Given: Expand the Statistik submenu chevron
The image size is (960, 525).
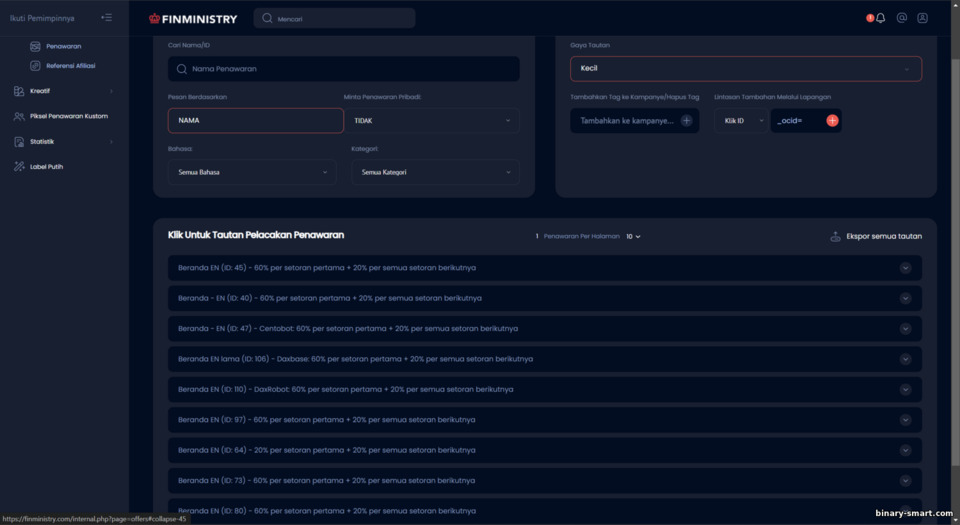Looking at the screenshot, I should pyautogui.click(x=111, y=142).
